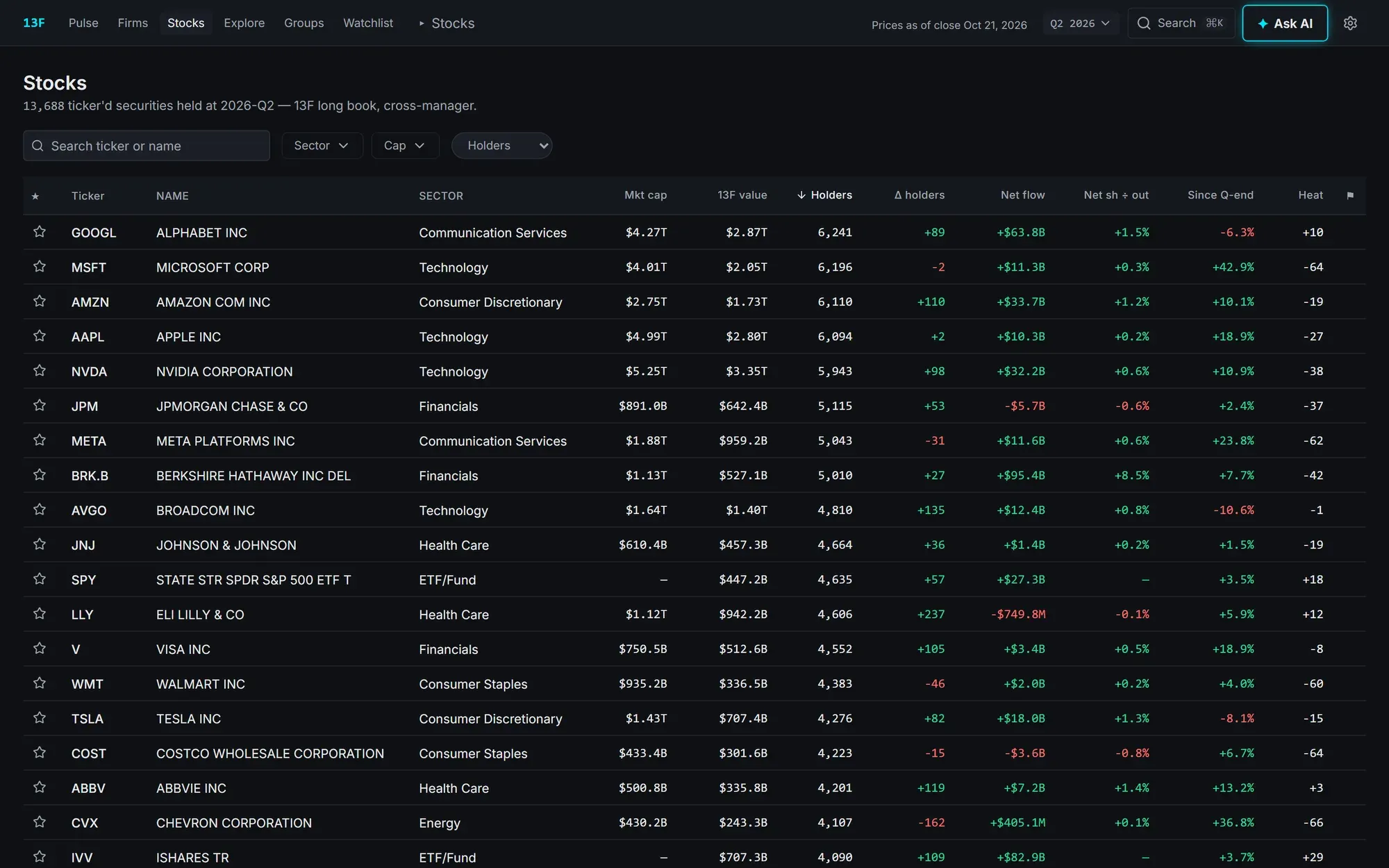Select the ALPHABET INC name cell
The image size is (1389, 868).
(x=201, y=233)
